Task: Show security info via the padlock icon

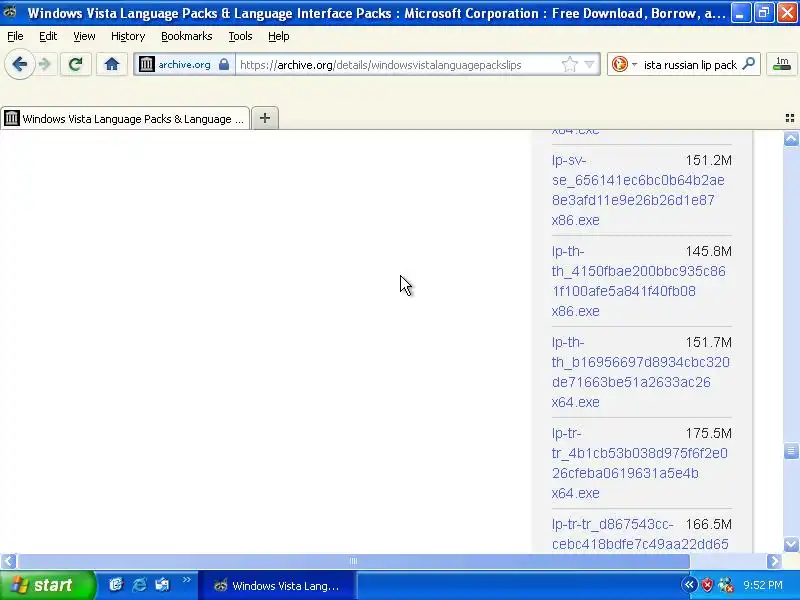Action: (x=223, y=64)
